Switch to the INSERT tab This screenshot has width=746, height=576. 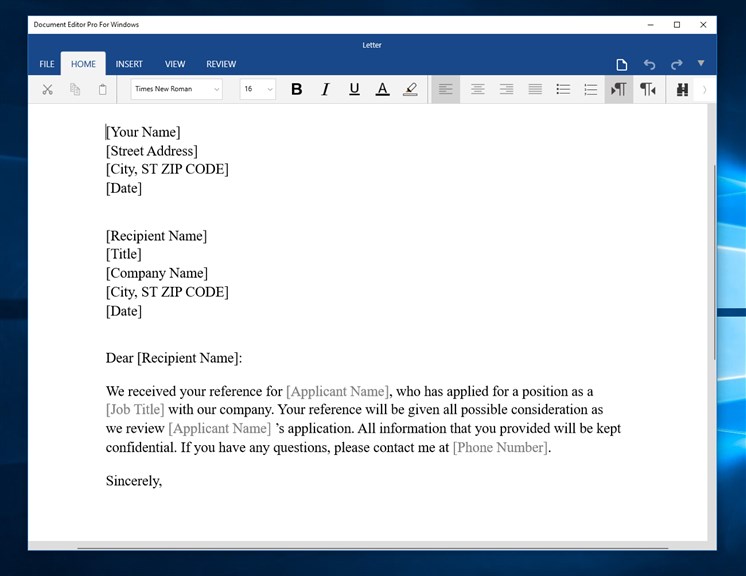coord(129,64)
